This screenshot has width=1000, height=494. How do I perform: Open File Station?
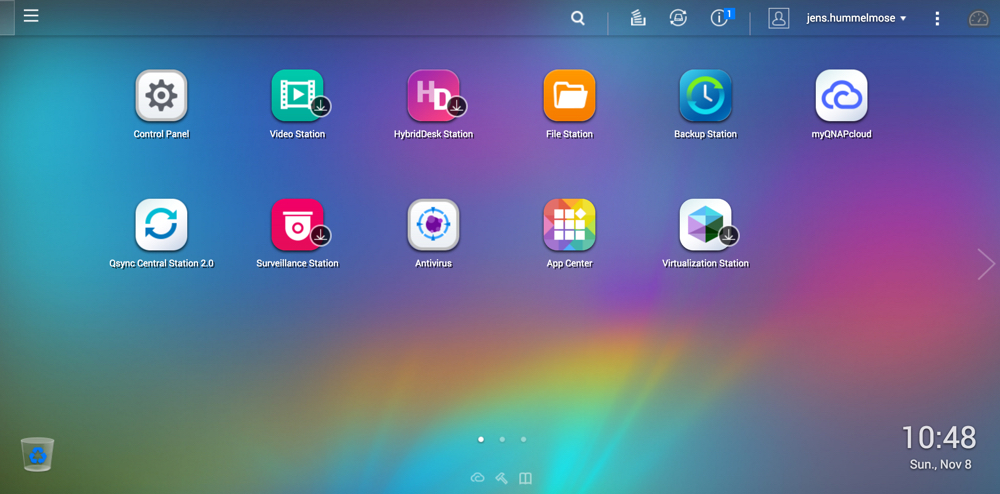(570, 96)
